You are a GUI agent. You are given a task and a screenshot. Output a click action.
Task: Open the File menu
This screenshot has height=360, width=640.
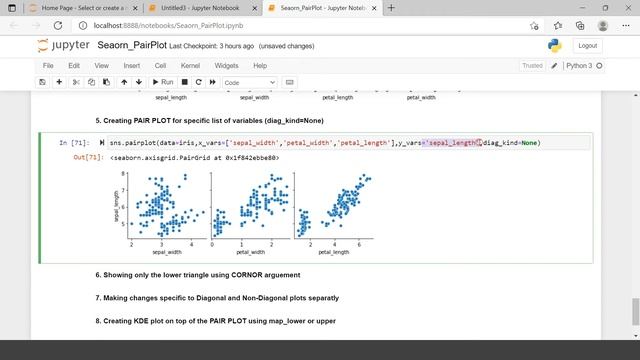pos(48,66)
